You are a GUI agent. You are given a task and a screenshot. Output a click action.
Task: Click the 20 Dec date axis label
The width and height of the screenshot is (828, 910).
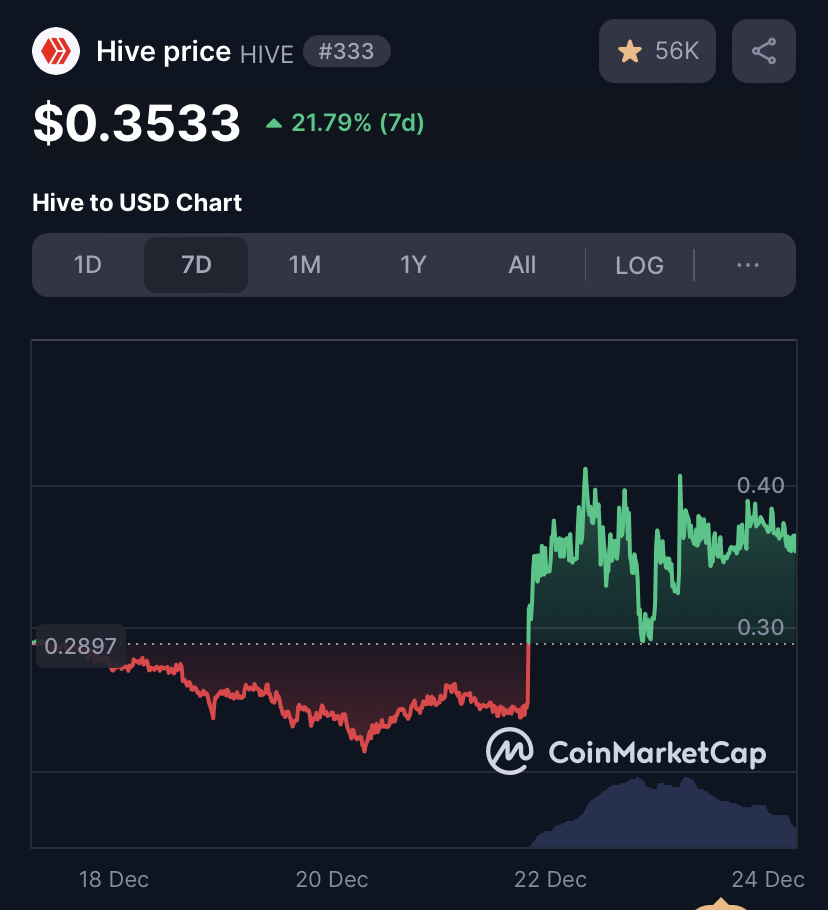[x=332, y=879]
